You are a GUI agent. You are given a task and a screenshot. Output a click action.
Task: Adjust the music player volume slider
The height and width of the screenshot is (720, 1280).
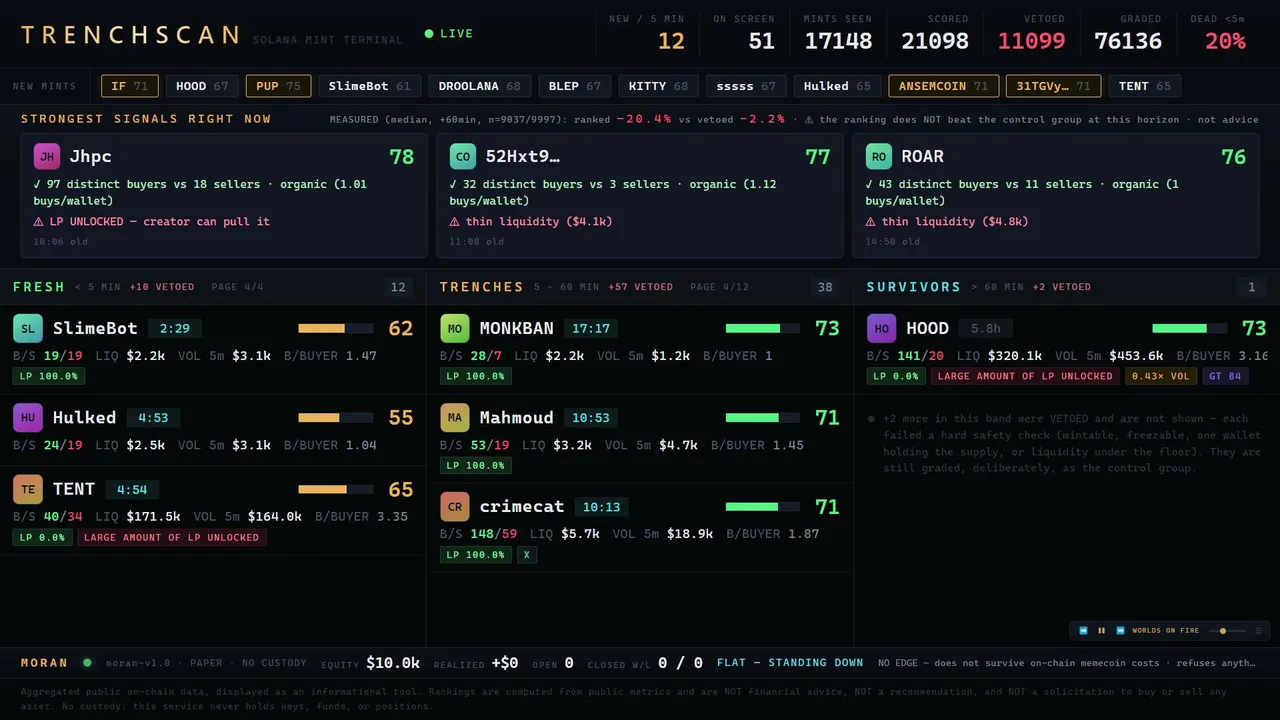1227,631
